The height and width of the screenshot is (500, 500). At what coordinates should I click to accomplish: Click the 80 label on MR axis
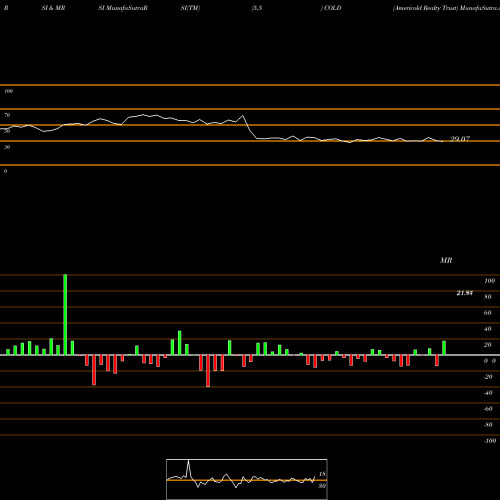click(488, 297)
